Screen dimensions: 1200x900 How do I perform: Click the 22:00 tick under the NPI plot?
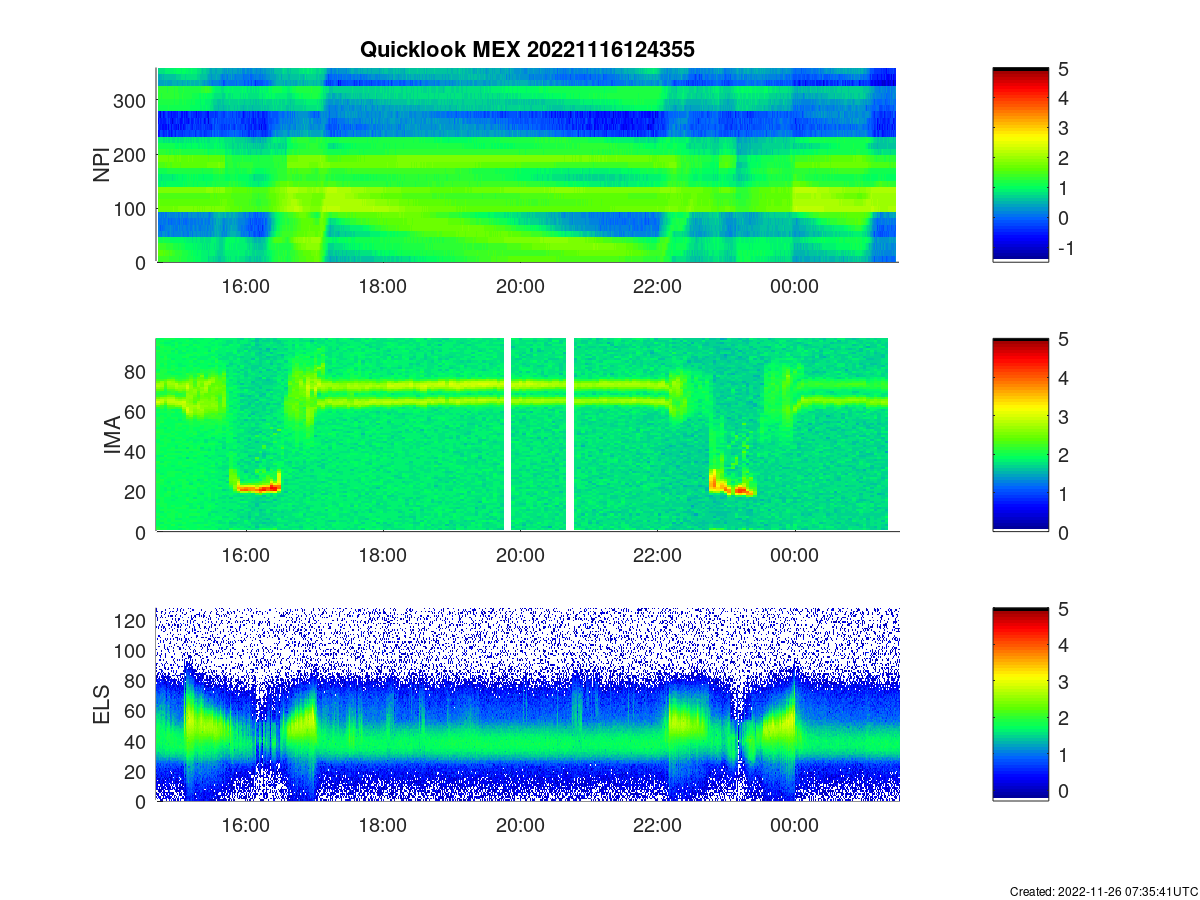(x=657, y=286)
